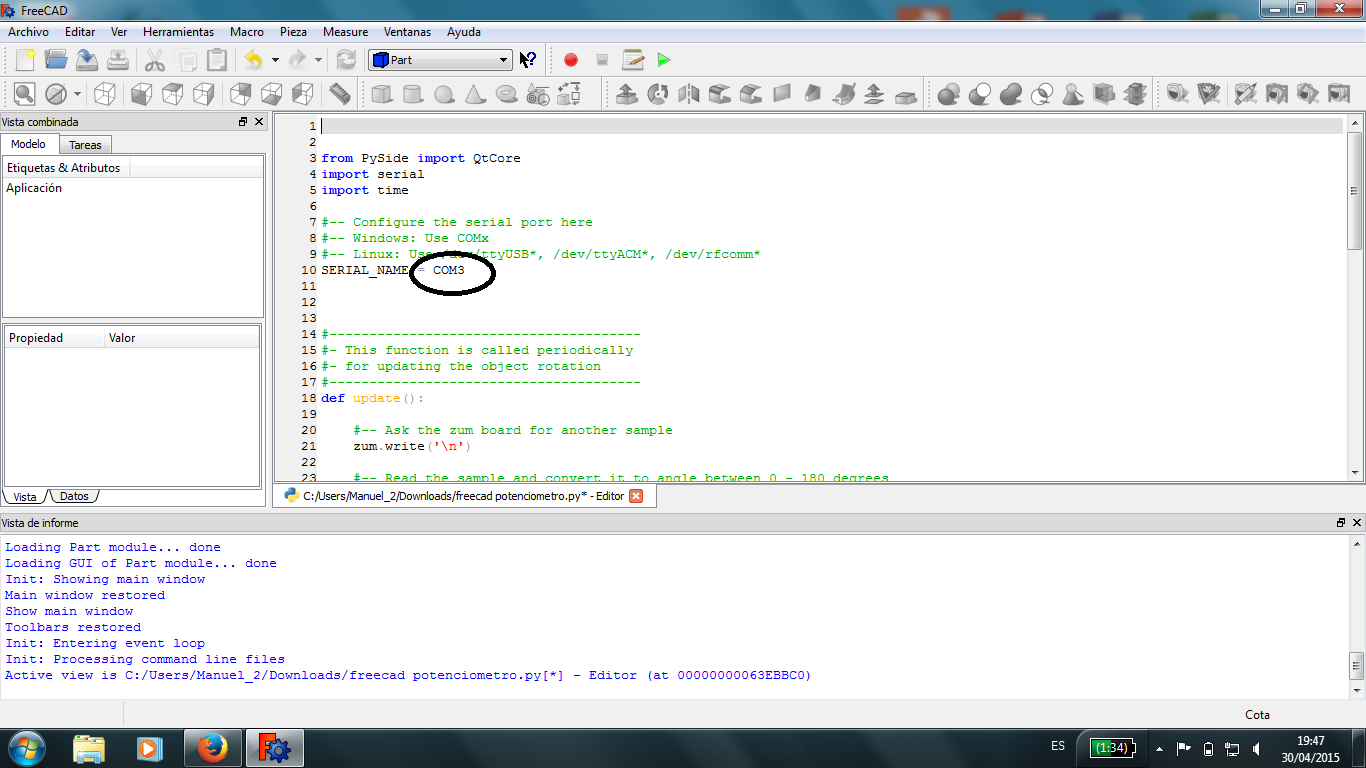The width and height of the screenshot is (1366, 768).
Task: Click the Fillet edges icon
Action: pyautogui.click(x=720, y=94)
